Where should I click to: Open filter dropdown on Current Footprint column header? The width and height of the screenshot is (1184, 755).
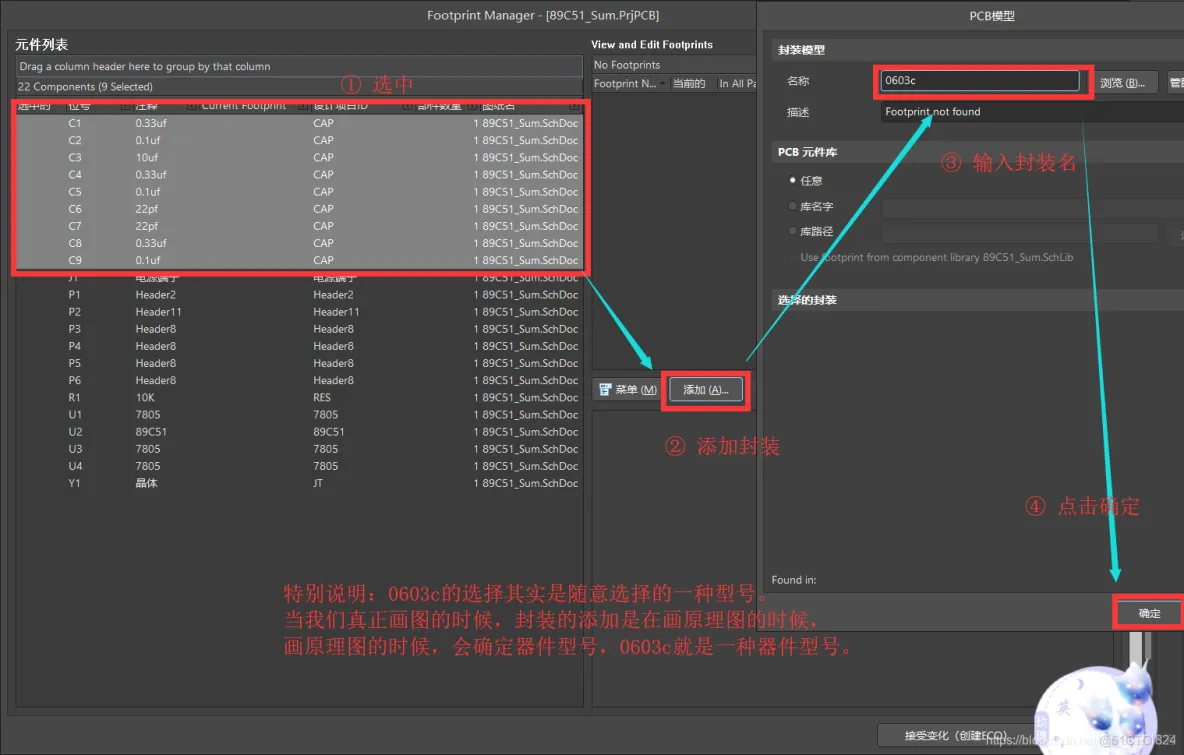[x=304, y=106]
